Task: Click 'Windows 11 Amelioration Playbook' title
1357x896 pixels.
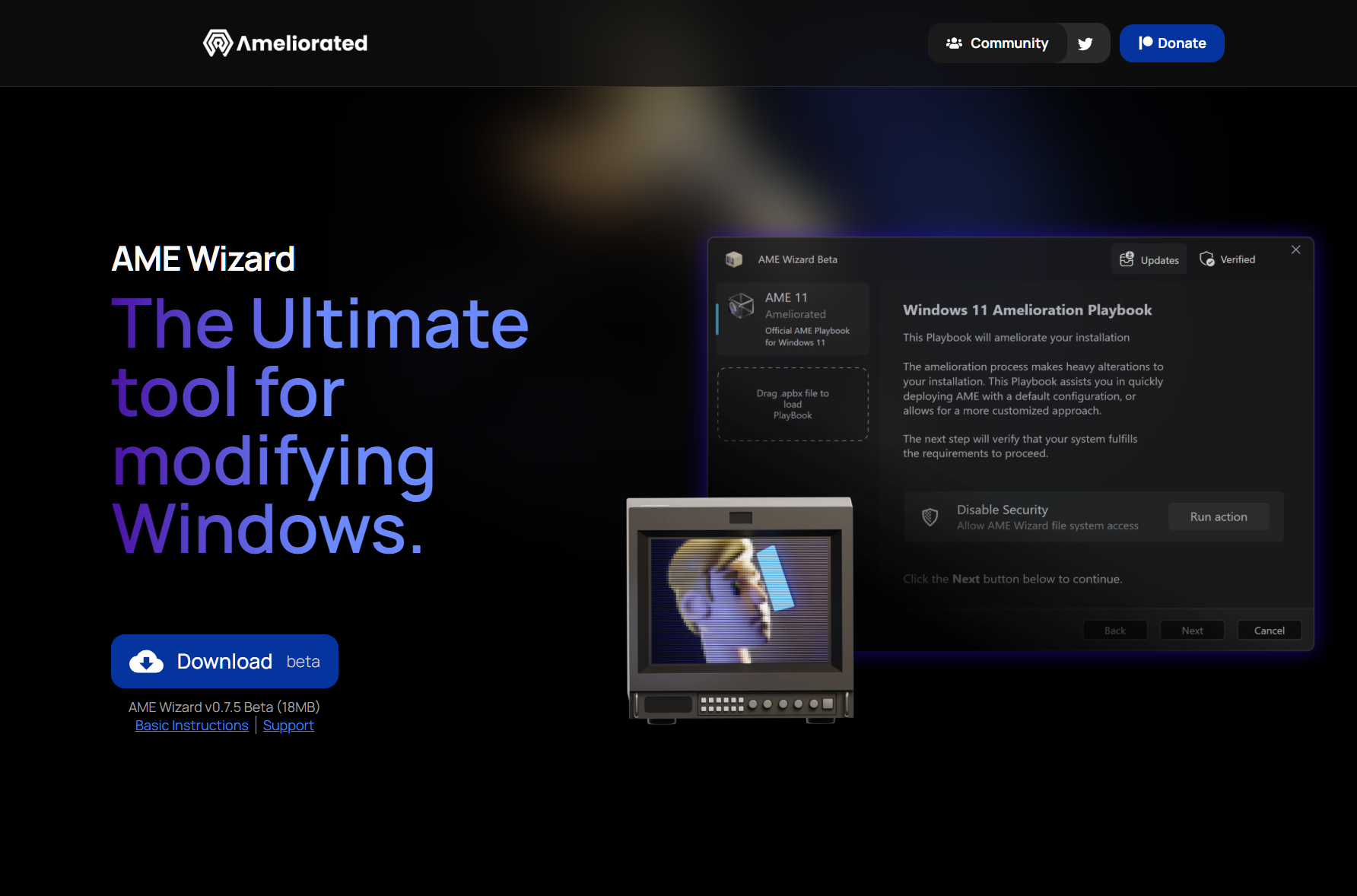Action: 1028,310
